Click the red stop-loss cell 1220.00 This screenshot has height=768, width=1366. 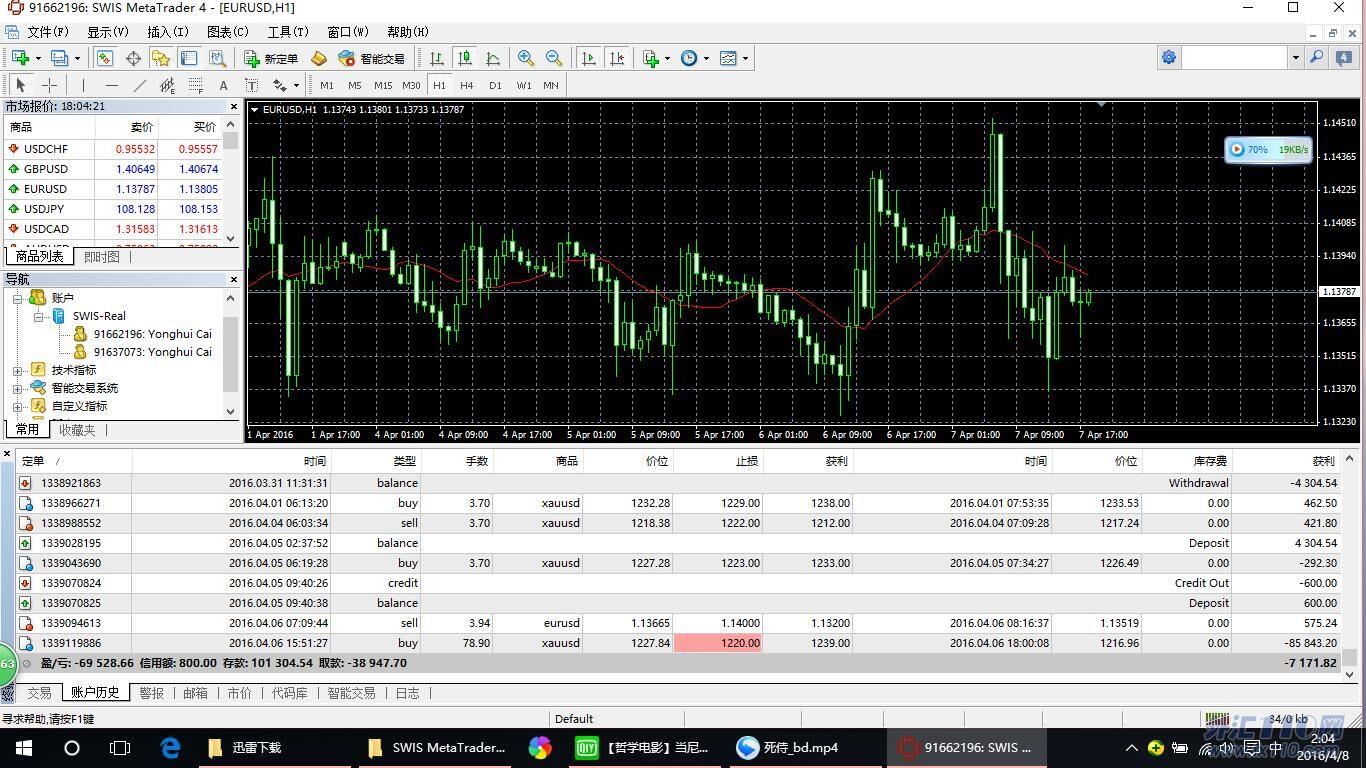point(718,643)
